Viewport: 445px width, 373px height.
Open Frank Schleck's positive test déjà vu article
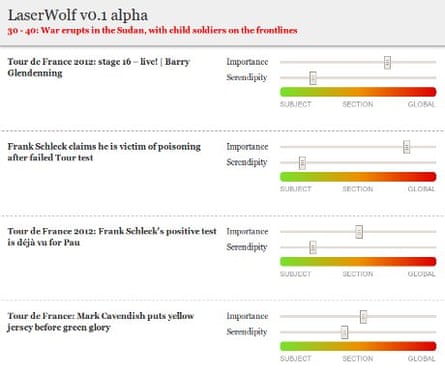(112, 237)
